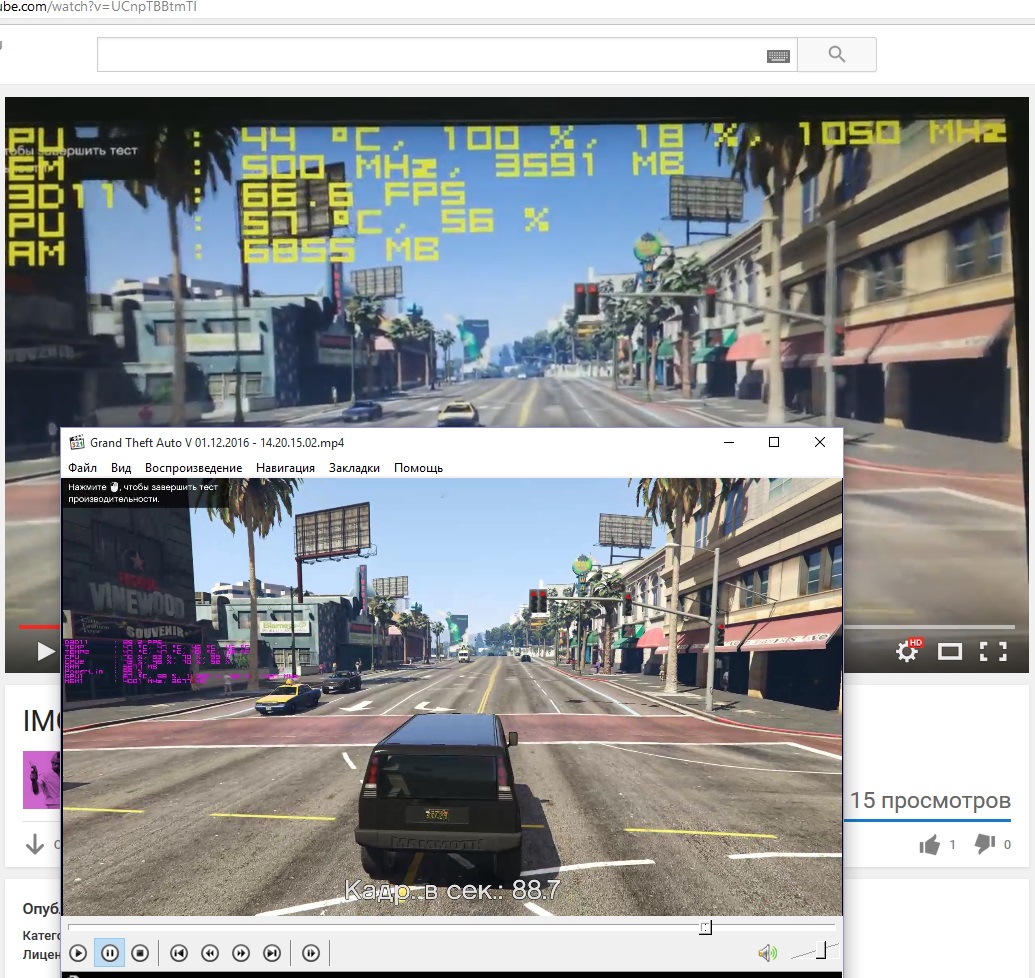
Task: Click the media player title bar icon
Action: (77, 442)
